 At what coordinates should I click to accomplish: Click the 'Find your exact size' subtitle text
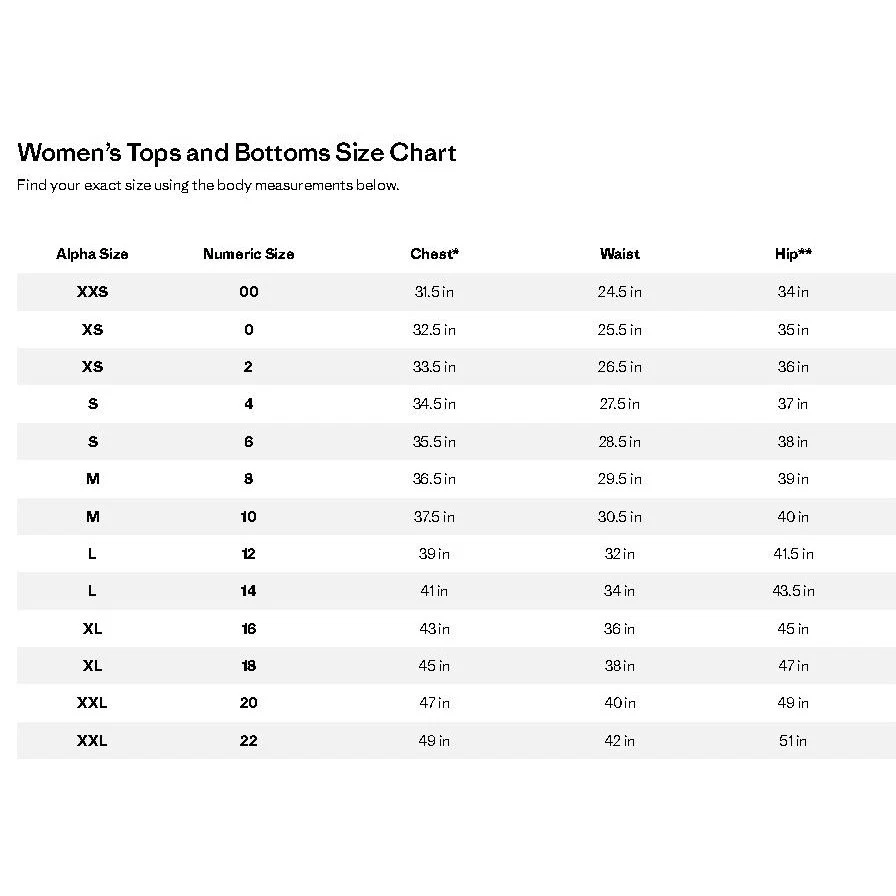pyautogui.click(x=208, y=185)
